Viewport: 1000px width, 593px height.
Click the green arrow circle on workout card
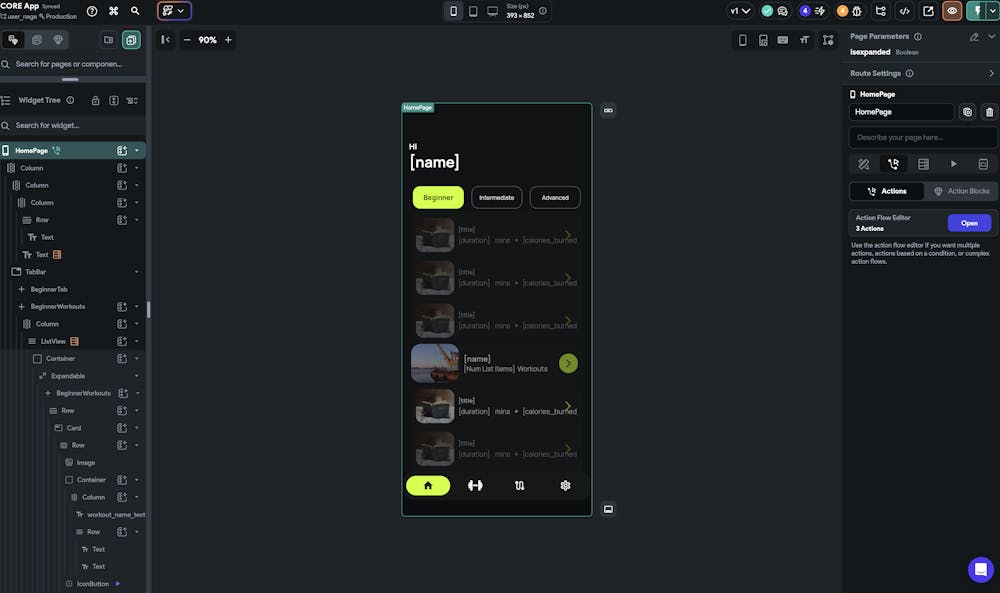pyautogui.click(x=568, y=363)
